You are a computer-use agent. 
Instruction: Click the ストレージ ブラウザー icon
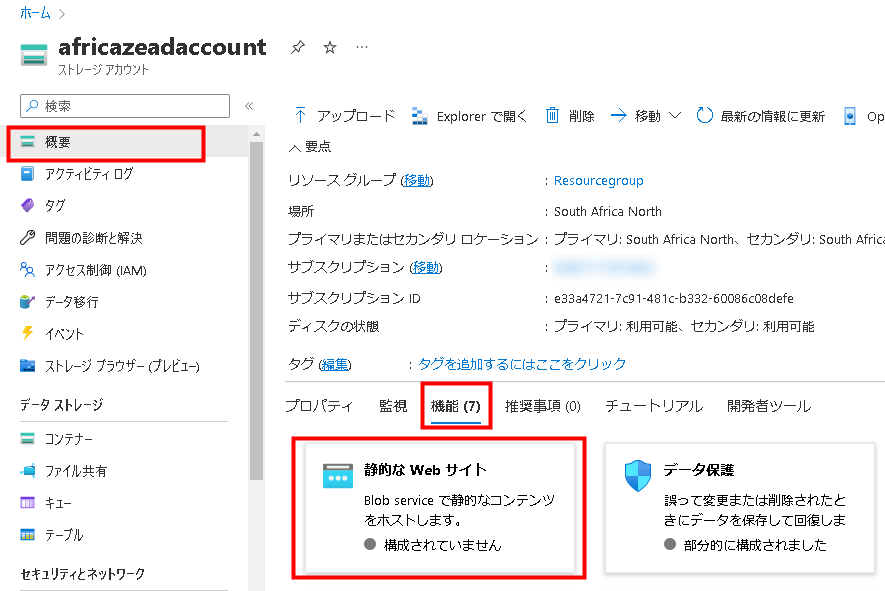point(27,366)
